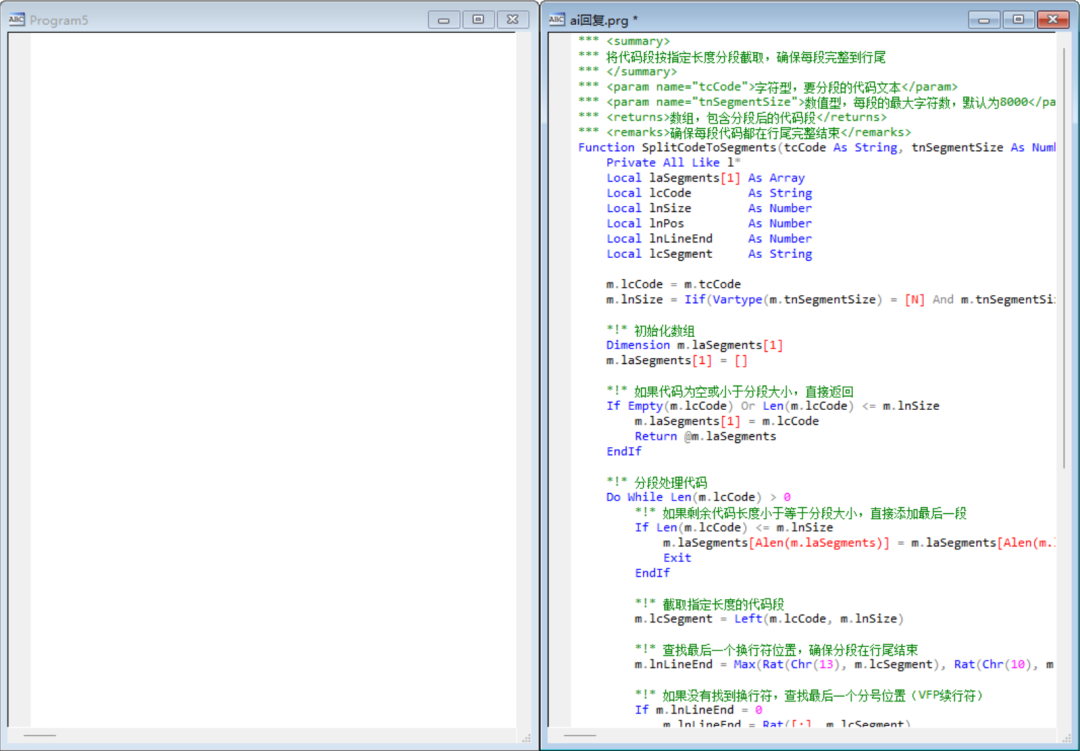Click the comment 截取指定长度的代码段

tap(709, 604)
